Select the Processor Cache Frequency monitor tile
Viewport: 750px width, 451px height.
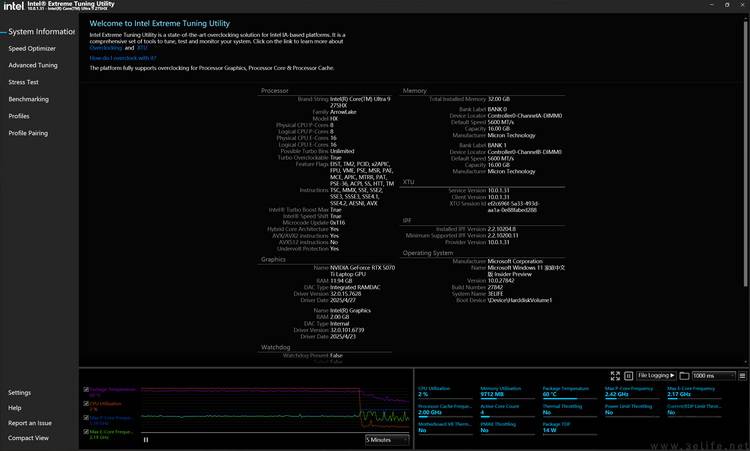click(x=444, y=410)
